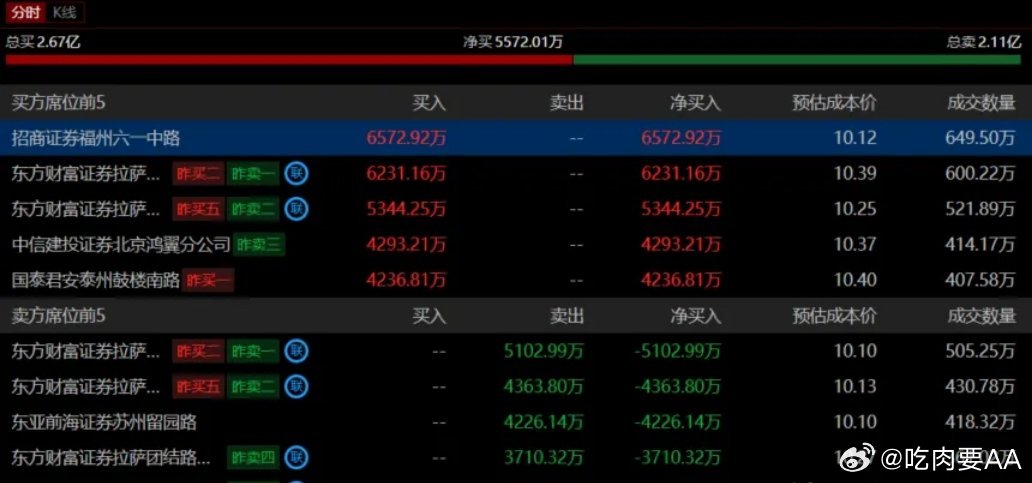1032x483 pixels.
Task: Click estimated cost price 10.12
Action: coord(855,138)
